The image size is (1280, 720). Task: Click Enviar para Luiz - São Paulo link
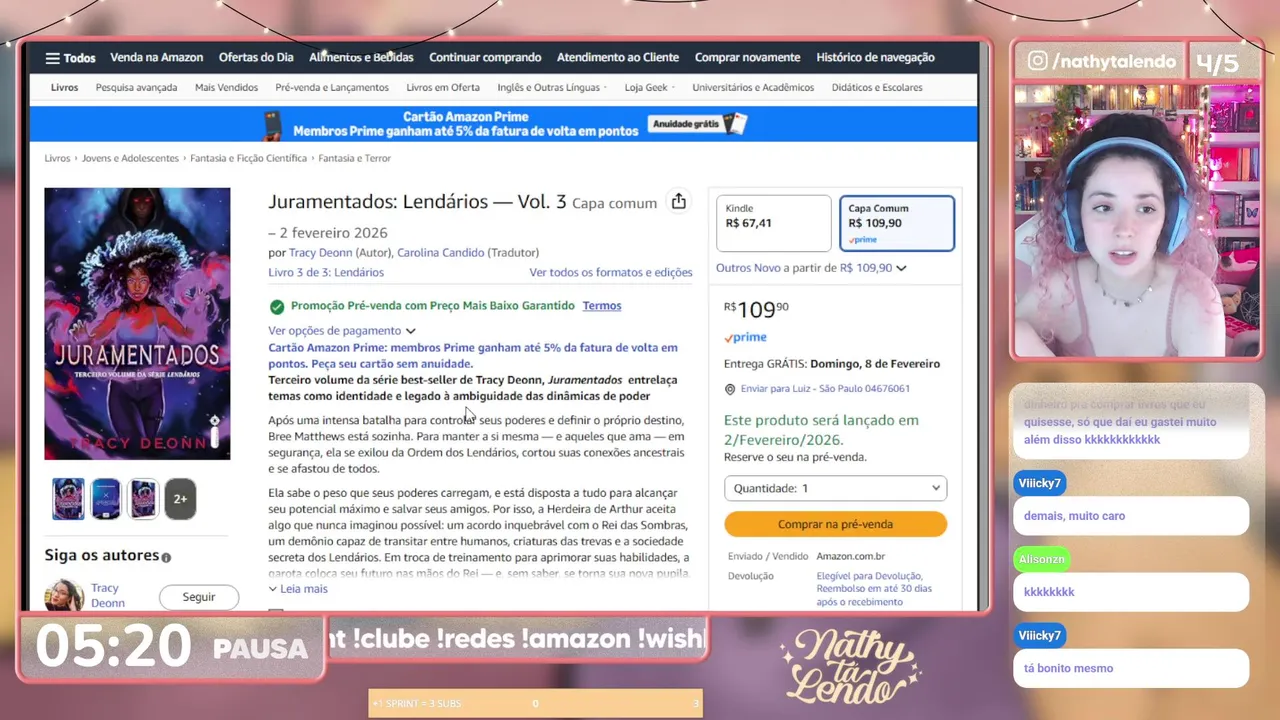pos(825,389)
